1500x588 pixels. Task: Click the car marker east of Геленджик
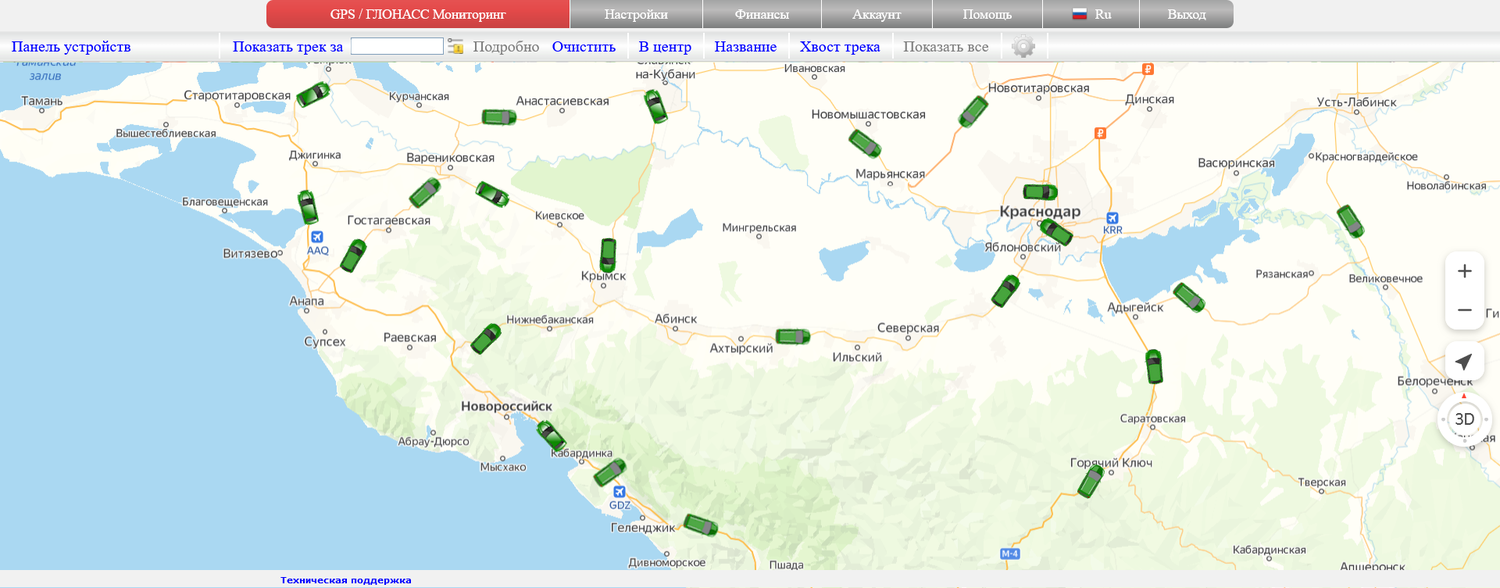[x=700, y=524]
